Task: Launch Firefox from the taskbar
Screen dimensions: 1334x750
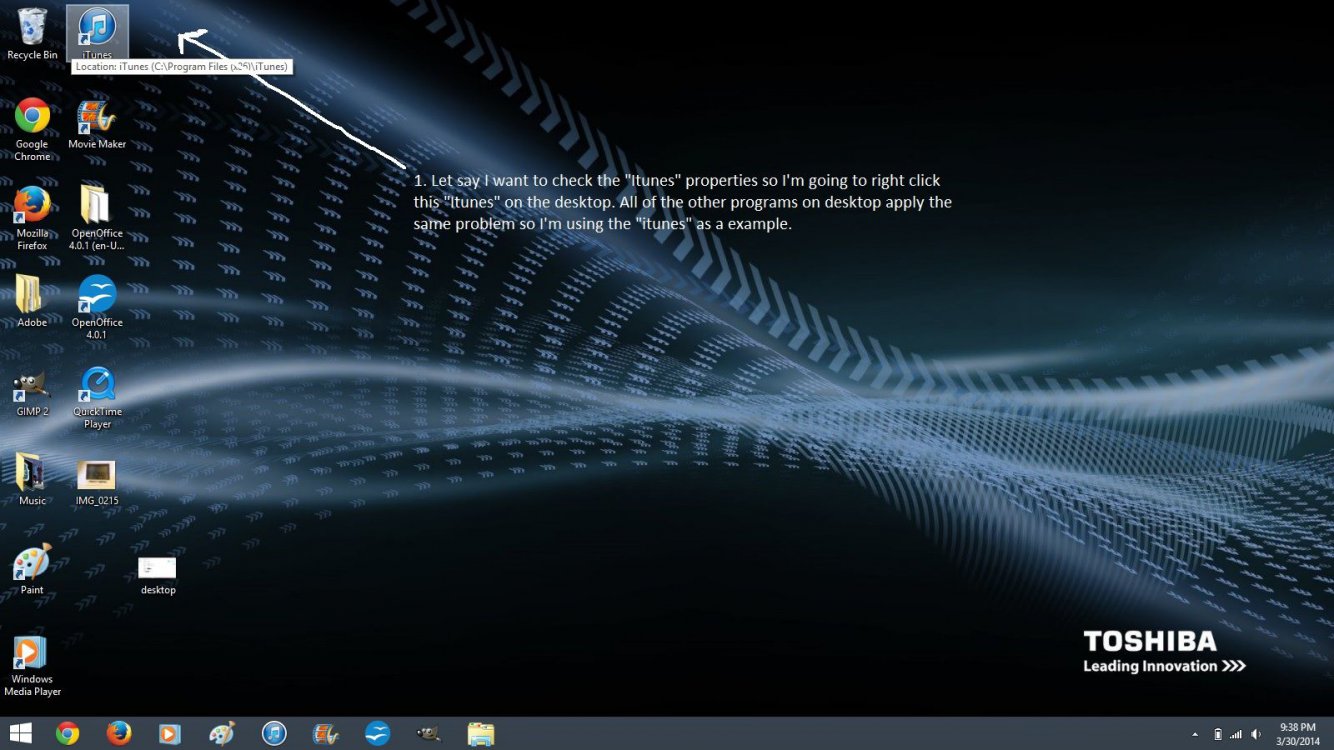Action: point(119,734)
